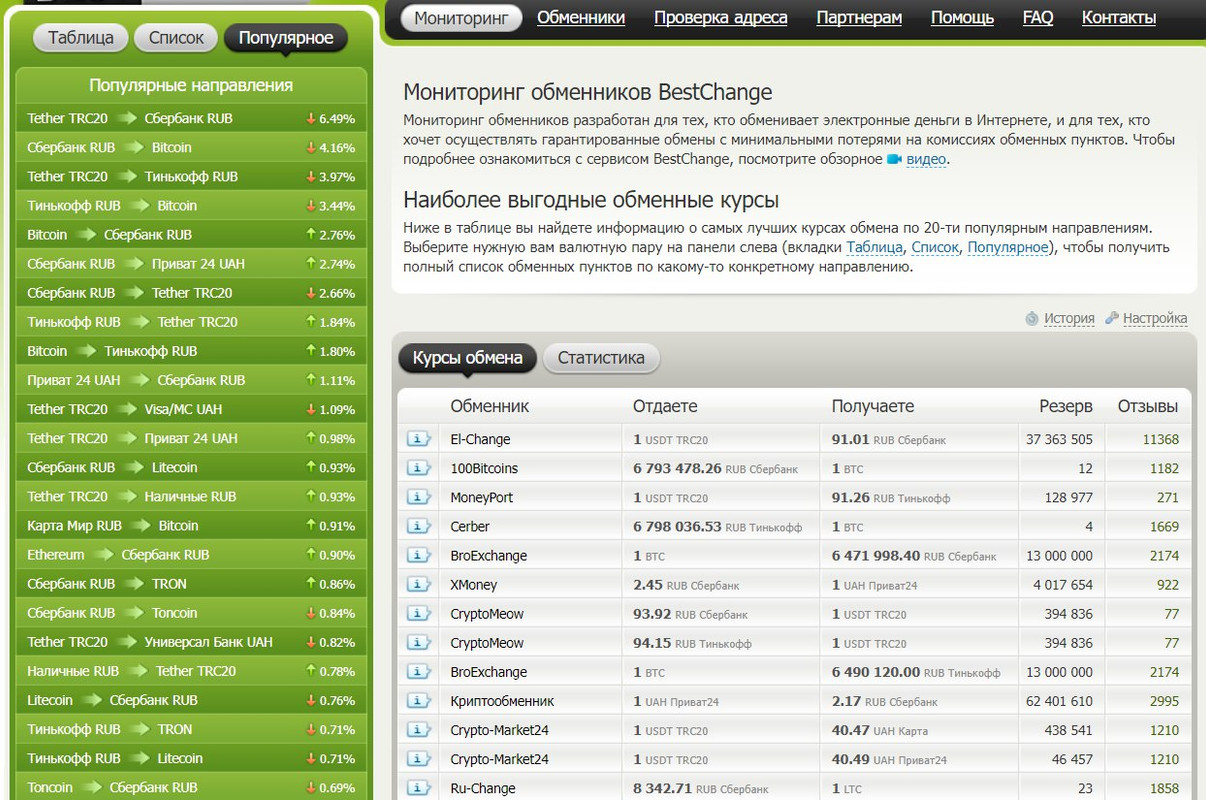Open info icon for Cerber exchanger
This screenshot has width=1206, height=800.
418,526
